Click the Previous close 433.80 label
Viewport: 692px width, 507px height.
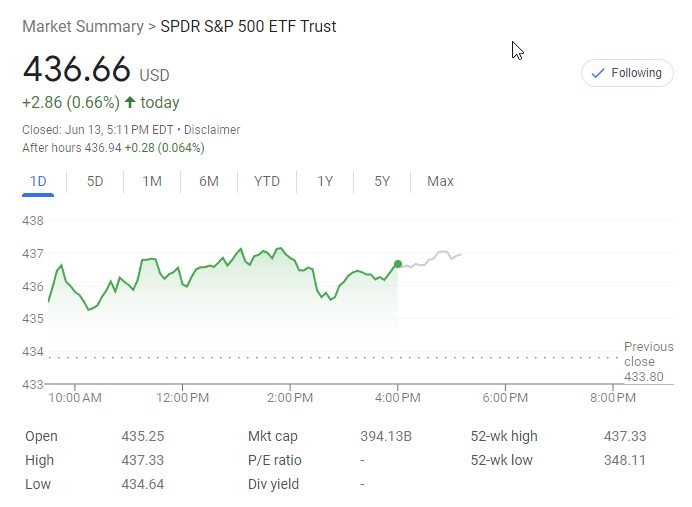(x=648, y=362)
